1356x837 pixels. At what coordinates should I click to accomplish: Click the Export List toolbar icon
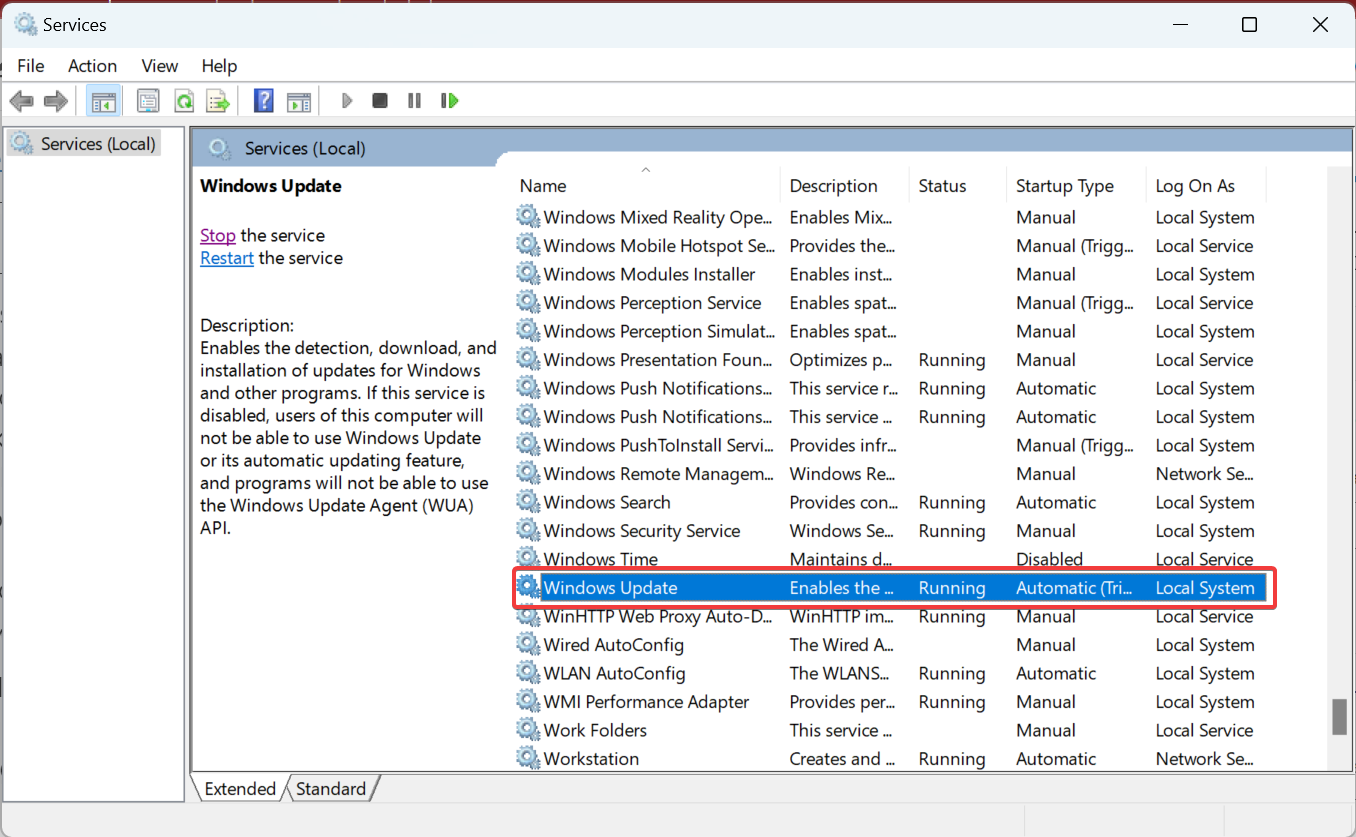[218, 101]
